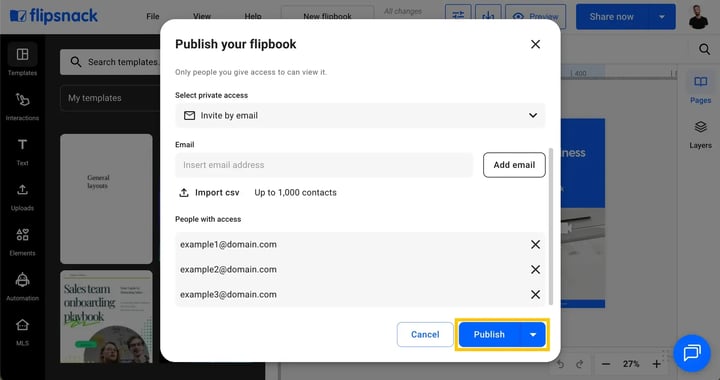Screen dimensions: 720x380
Task: Open the Automation panel
Action: [x=22, y=287]
